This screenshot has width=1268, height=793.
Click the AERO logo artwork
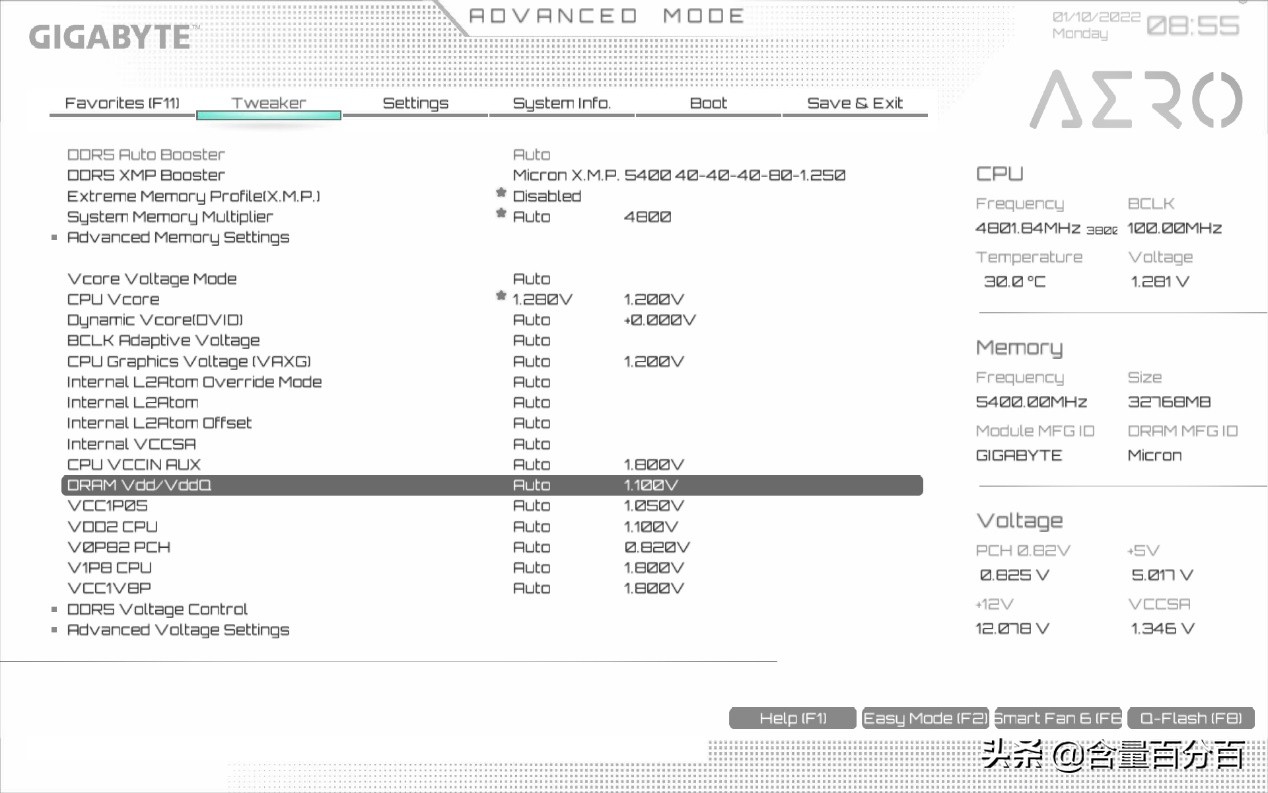click(x=1137, y=100)
